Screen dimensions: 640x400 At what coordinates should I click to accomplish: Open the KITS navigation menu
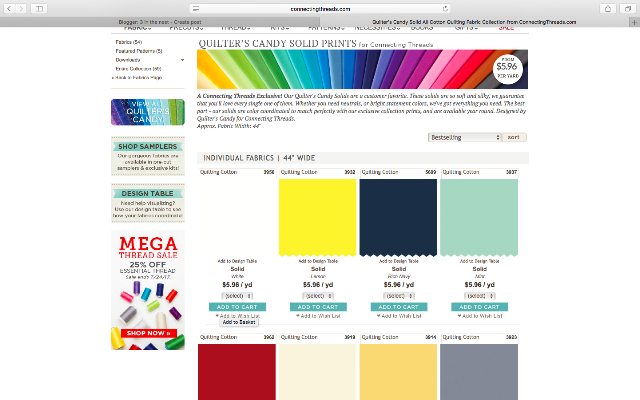[280, 28]
